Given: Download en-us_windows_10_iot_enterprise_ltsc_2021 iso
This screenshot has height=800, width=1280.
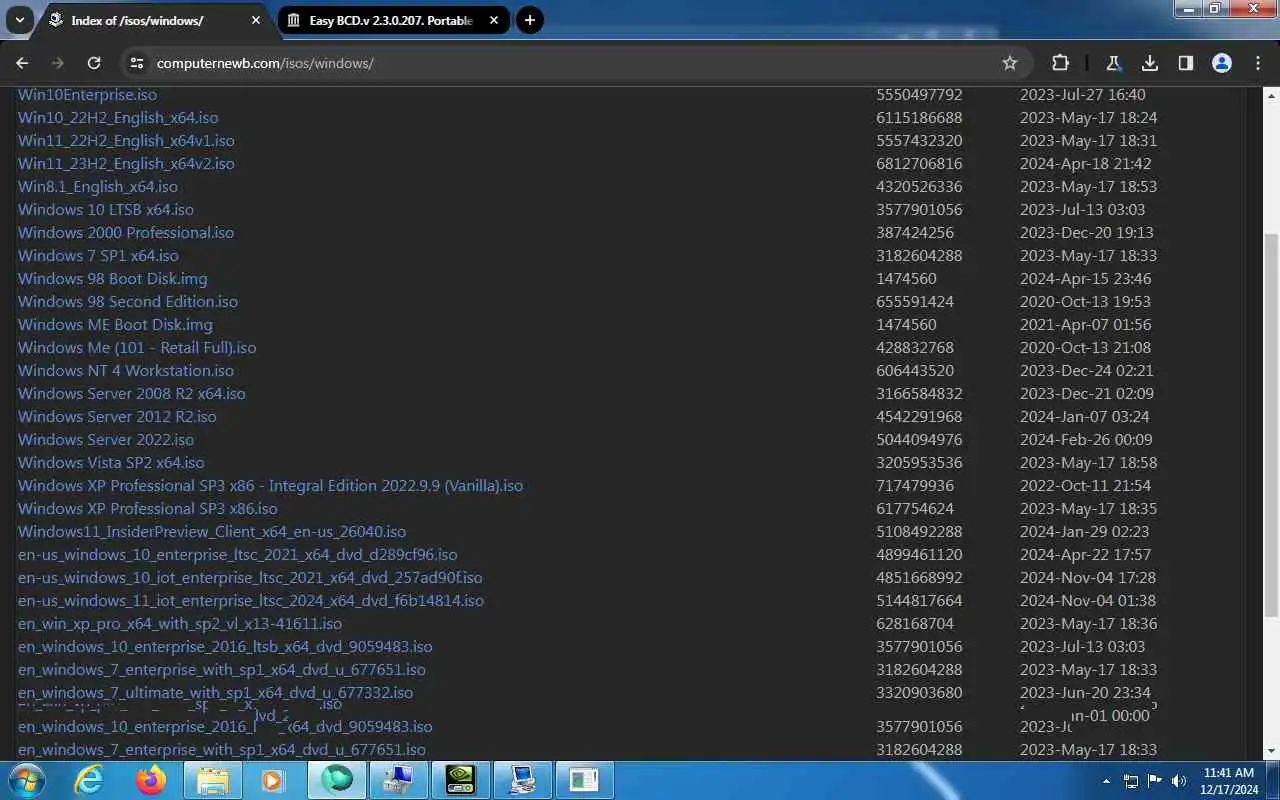Looking at the screenshot, I should [x=250, y=578].
